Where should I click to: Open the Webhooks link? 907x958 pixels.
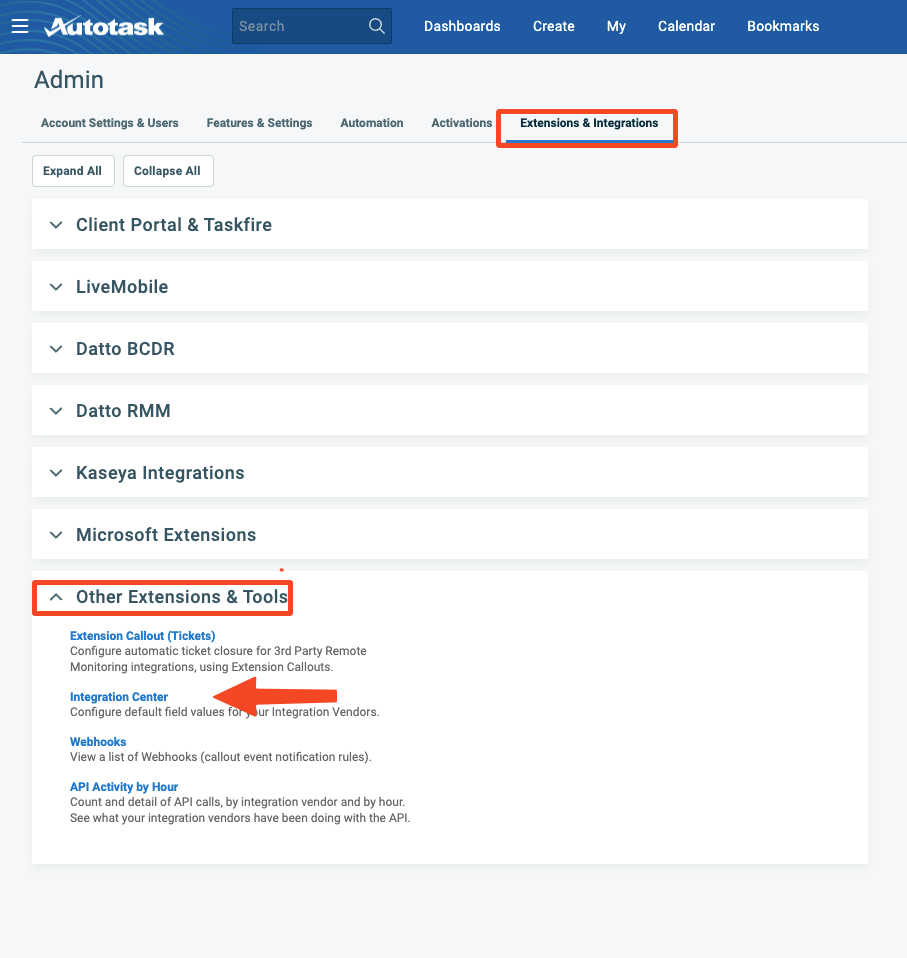click(x=98, y=742)
